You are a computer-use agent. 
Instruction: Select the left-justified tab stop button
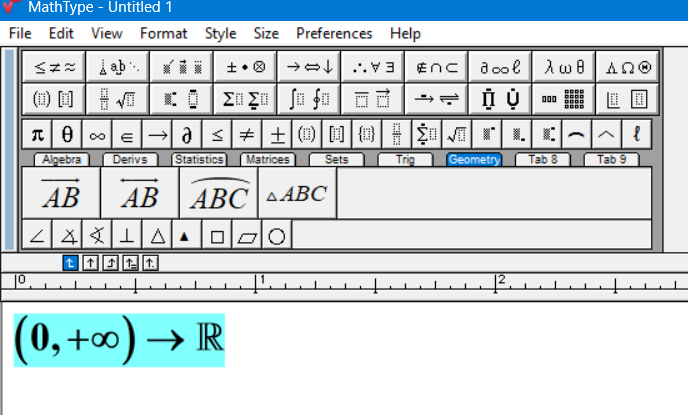click(70, 263)
